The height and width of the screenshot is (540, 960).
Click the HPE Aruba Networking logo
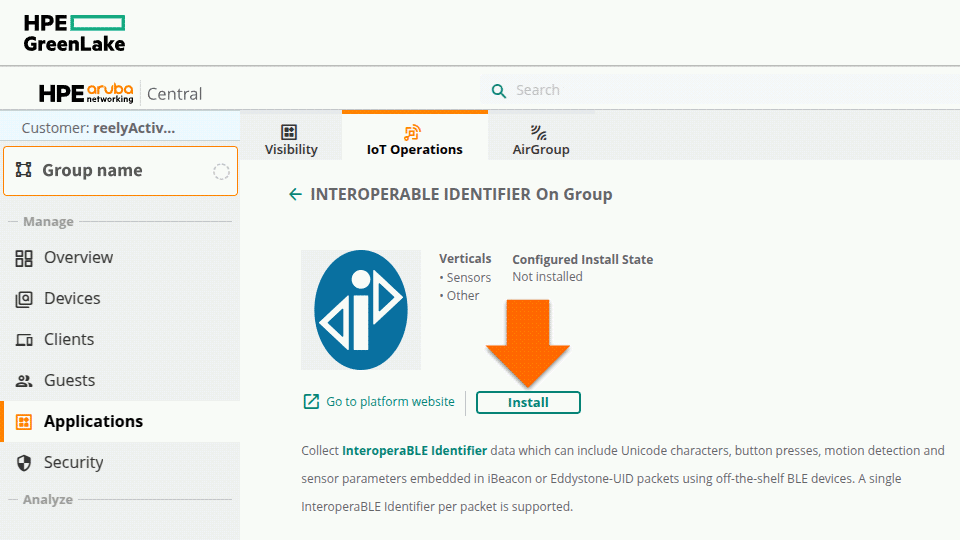86,93
